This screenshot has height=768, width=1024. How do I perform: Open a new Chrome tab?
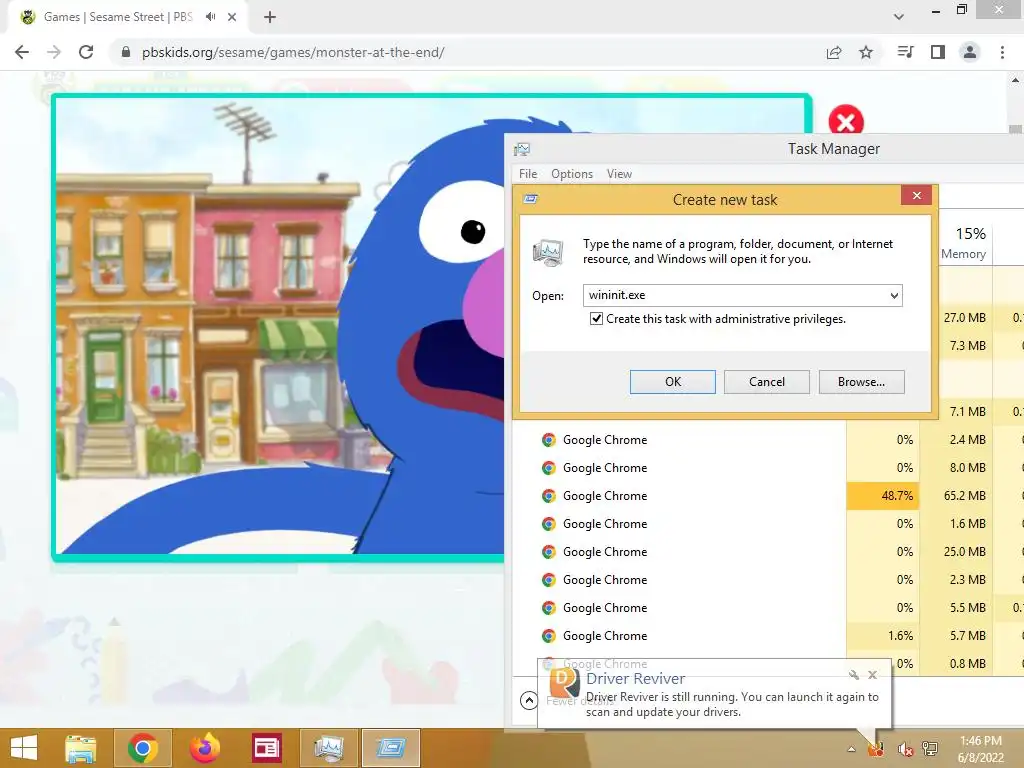click(270, 17)
